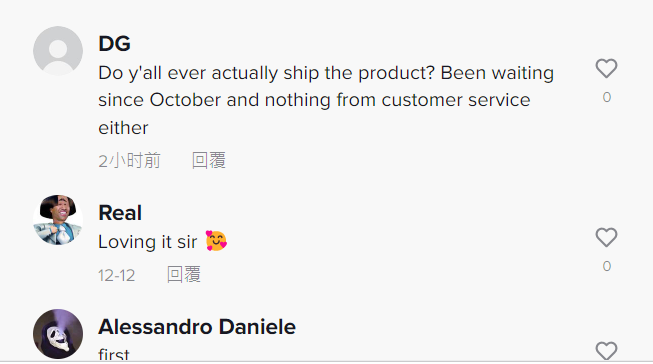Click 回覆 under Real's comment
The image size is (653, 364).
click(x=184, y=274)
